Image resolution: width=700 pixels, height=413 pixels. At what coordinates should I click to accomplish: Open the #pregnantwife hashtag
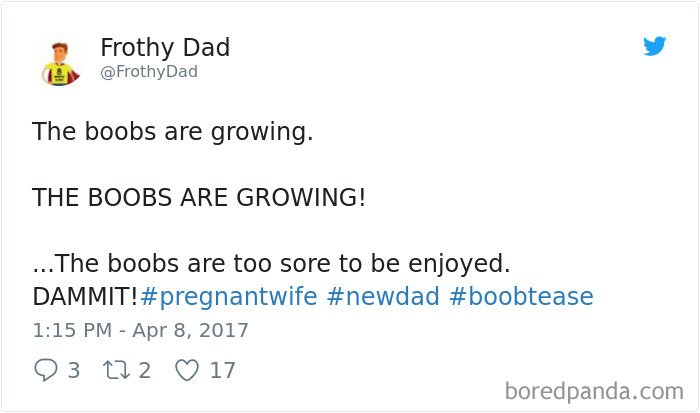pos(229,297)
